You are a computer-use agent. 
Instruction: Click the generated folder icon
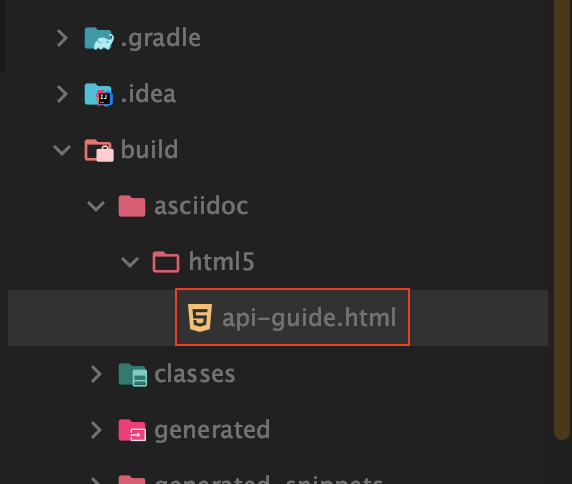[132, 430]
